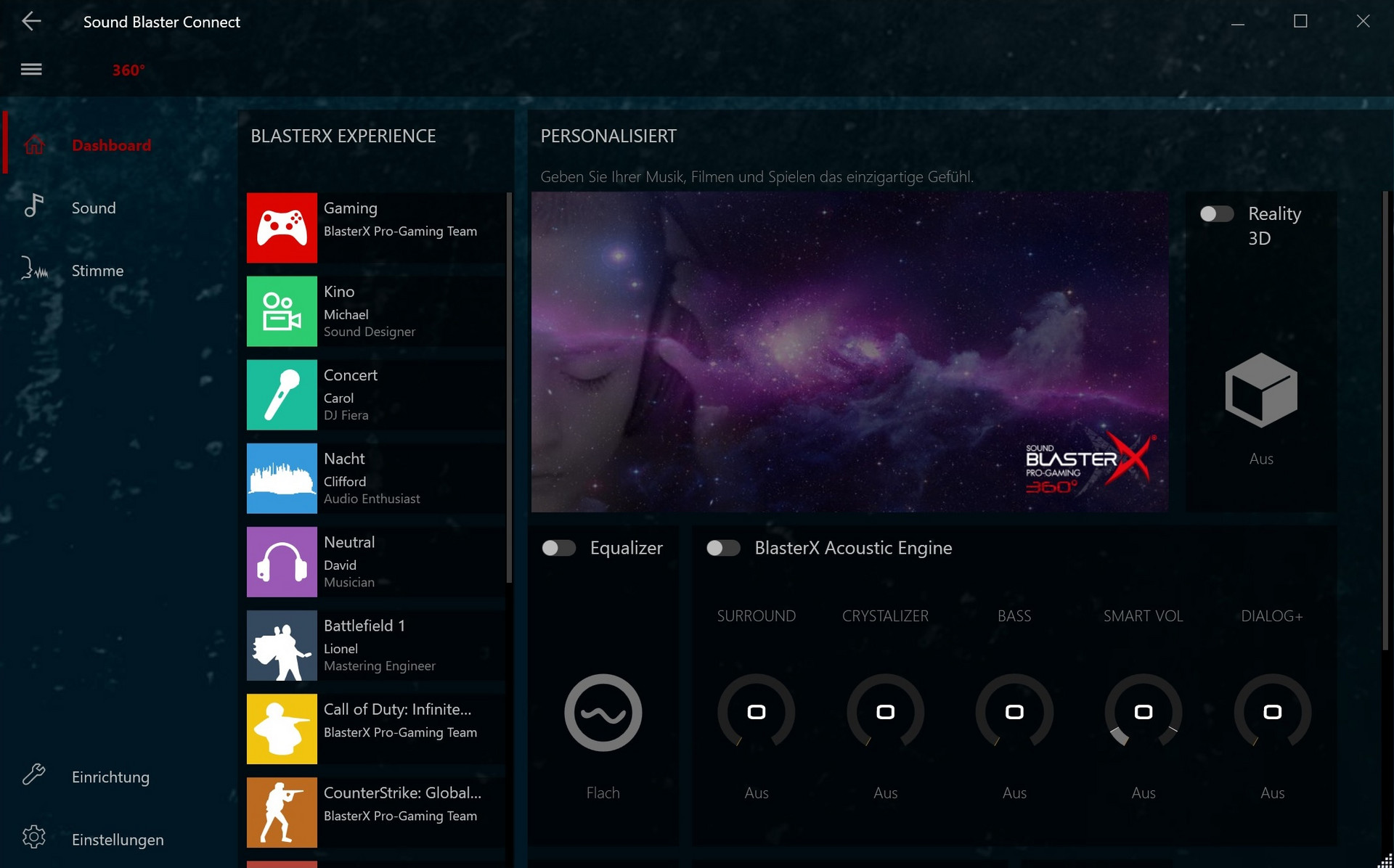Turn on the Equalizer switch
The image size is (1394, 868).
pos(558,548)
